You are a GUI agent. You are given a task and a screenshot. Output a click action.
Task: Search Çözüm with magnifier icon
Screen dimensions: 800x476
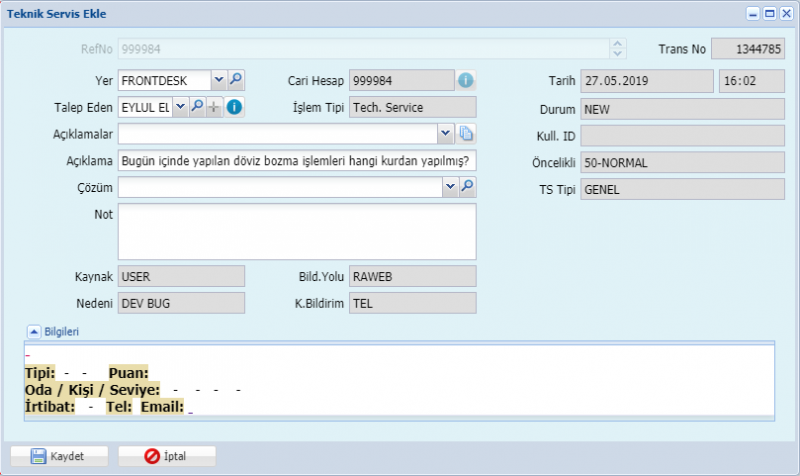point(467,187)
